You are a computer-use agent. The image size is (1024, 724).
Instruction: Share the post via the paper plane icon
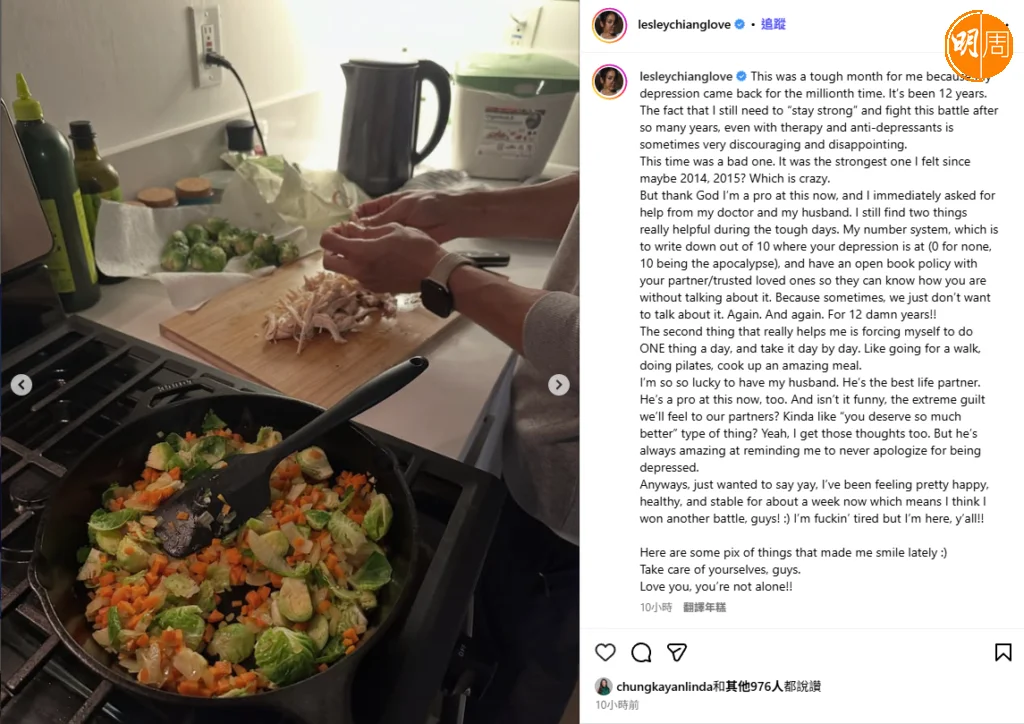click(677, 652)
